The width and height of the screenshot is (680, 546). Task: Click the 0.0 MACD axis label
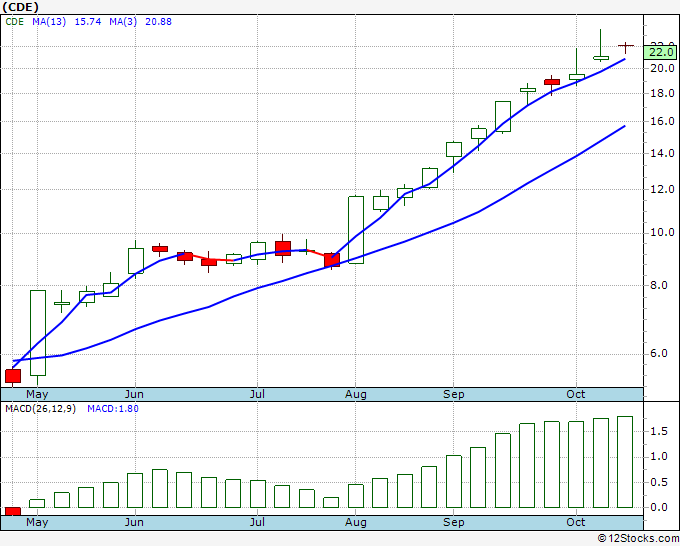click(x=658, y=507)
